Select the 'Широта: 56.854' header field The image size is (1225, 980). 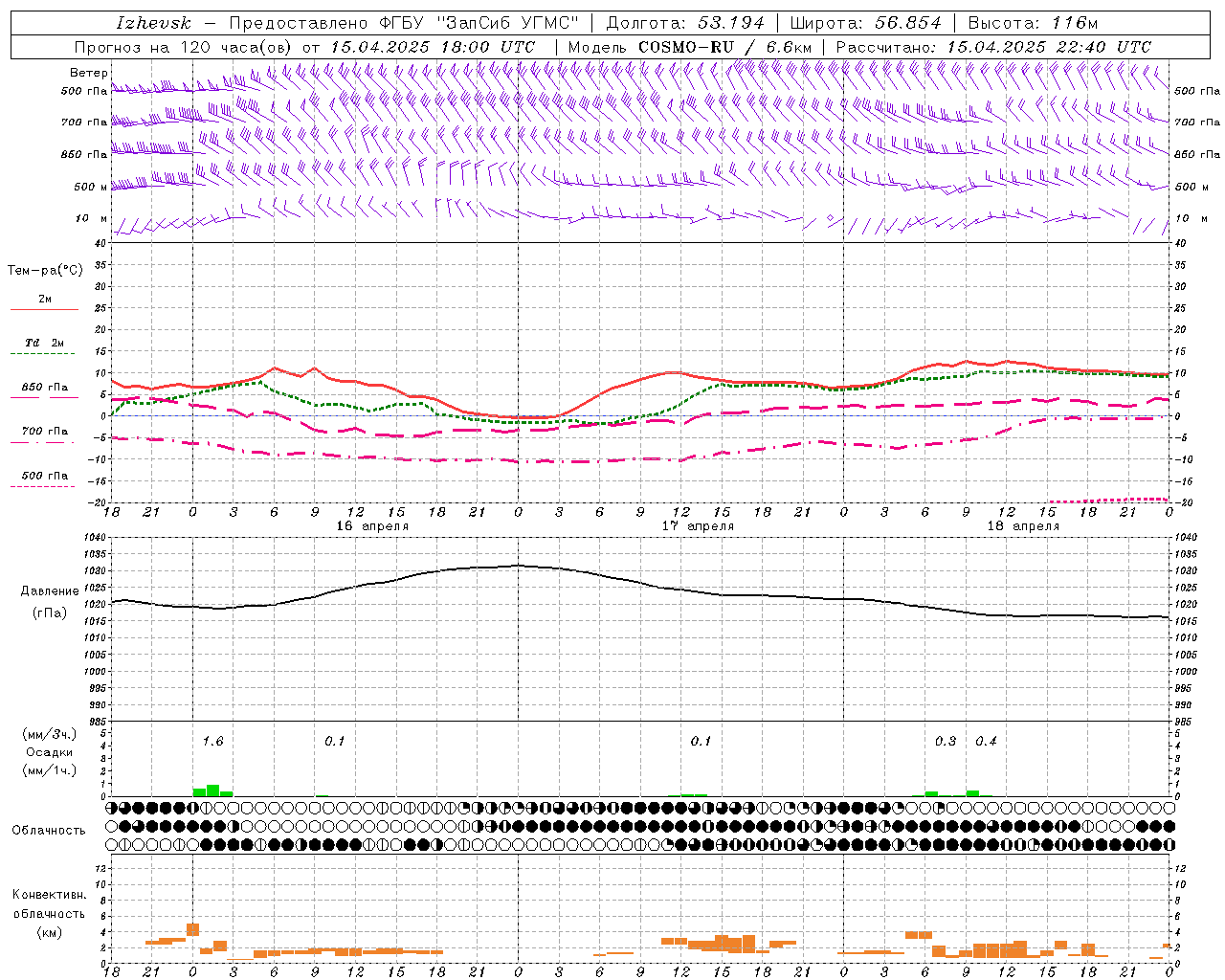click(x=865, y=23)
